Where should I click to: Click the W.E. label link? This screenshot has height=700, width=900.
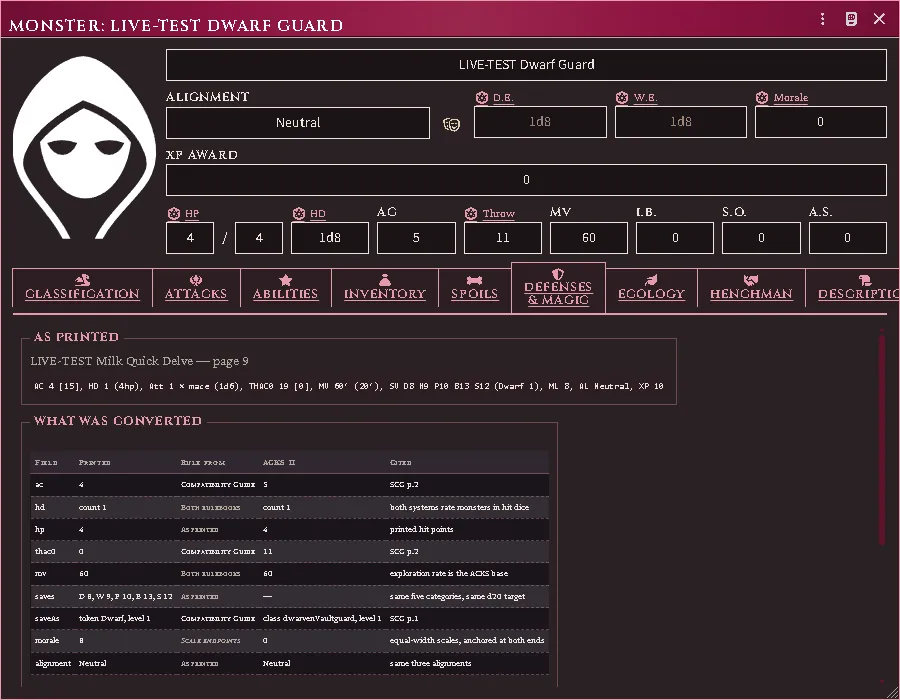[x=645, y=98]
